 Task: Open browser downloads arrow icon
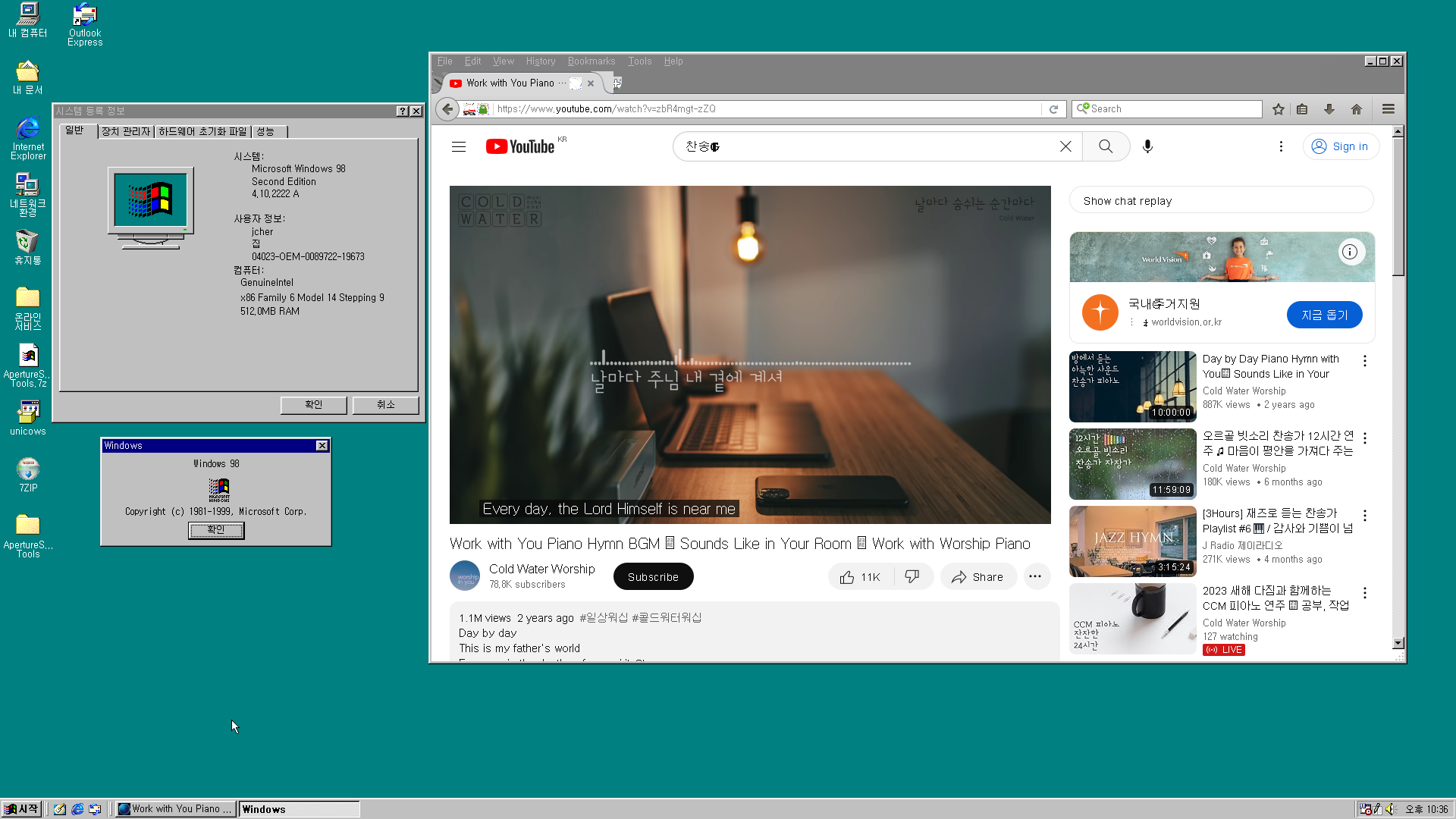coord(1329,109)
